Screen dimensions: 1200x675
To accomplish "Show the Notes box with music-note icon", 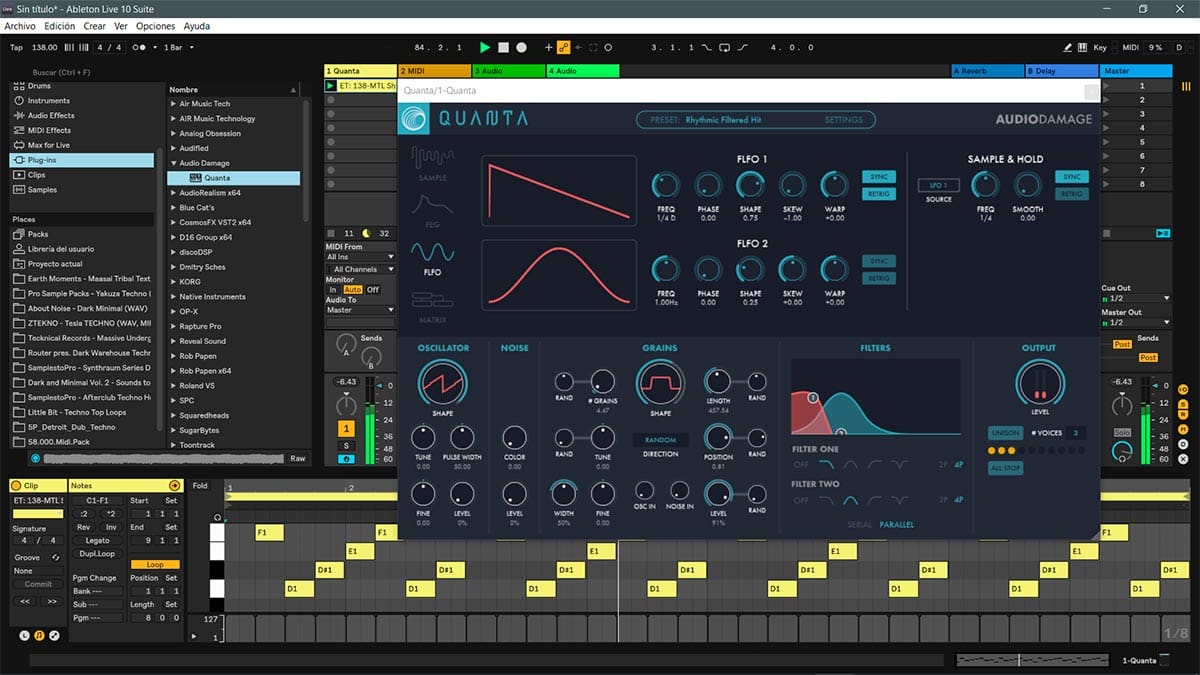I will [x=39, y=635].
